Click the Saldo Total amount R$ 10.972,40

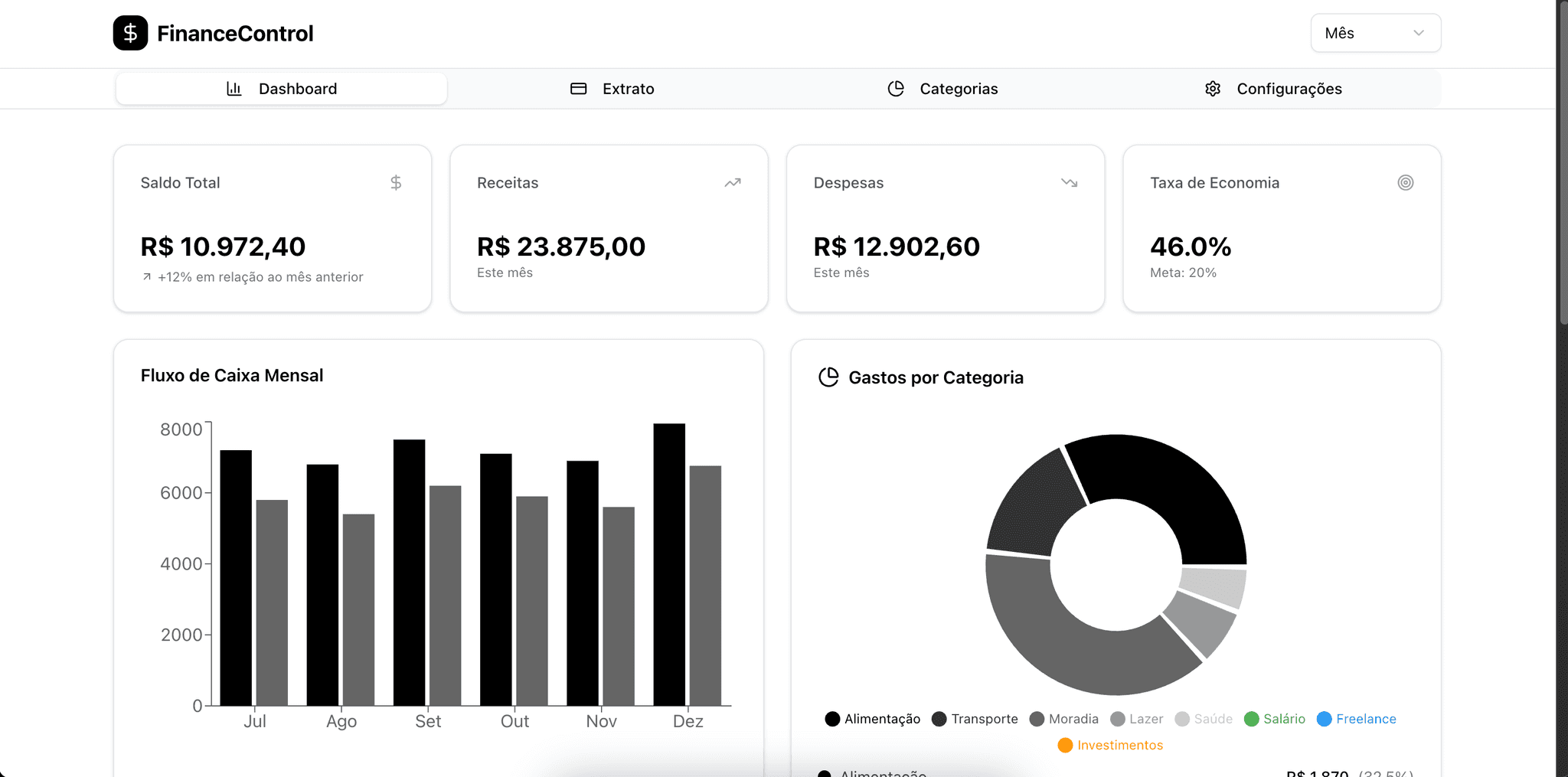[223, 246]
